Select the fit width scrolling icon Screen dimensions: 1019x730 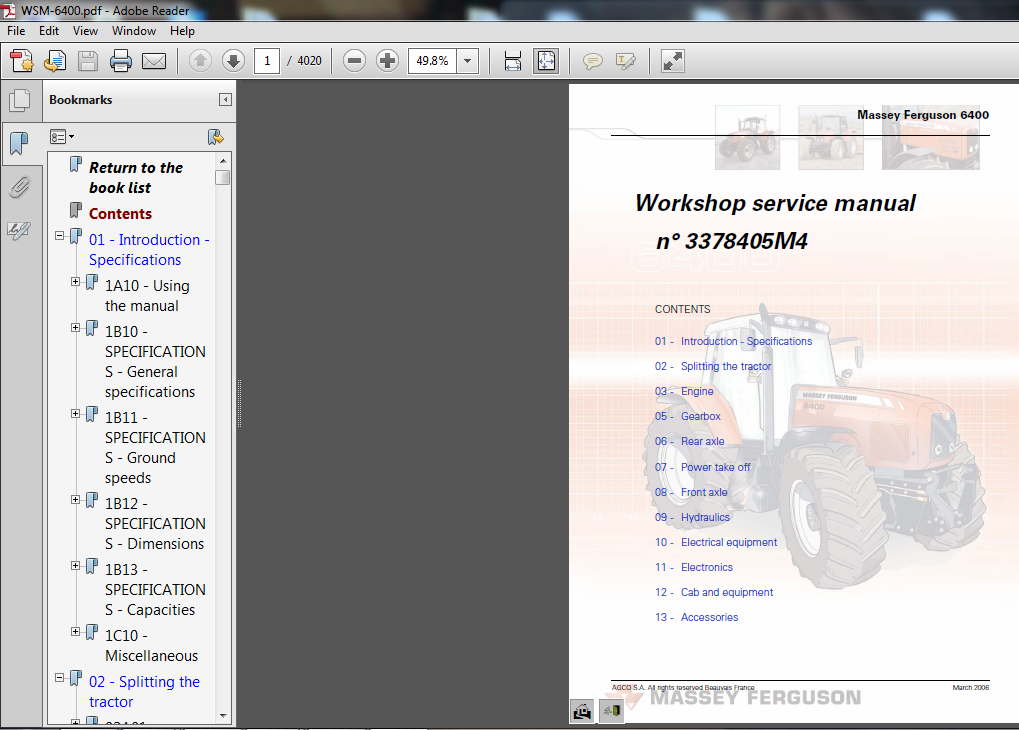(x=513, y=61)
